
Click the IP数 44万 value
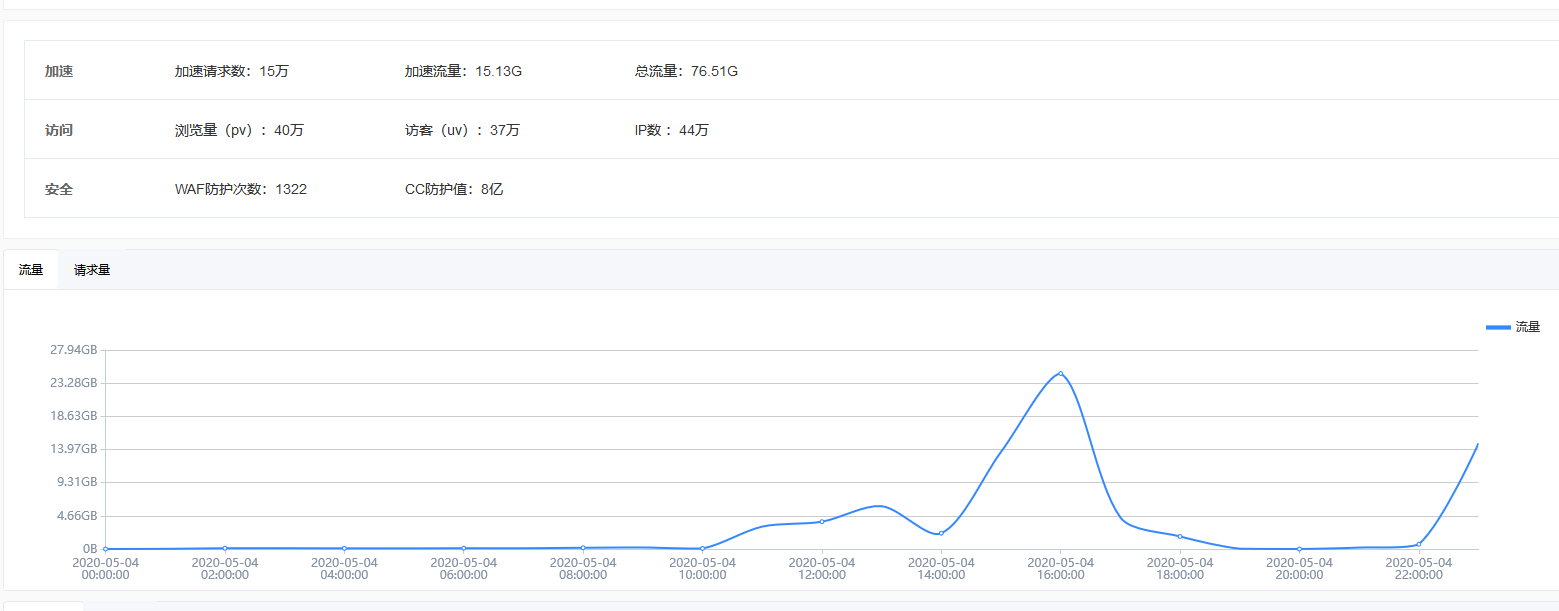point(671,130)
